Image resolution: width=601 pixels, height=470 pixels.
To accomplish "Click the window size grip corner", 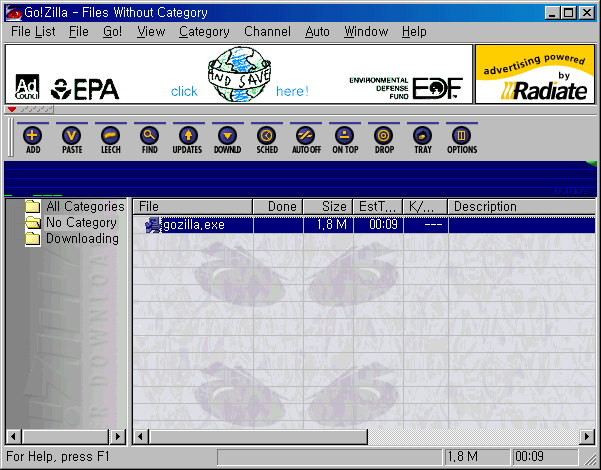I will pyautogui.click(x=588, y=458).
